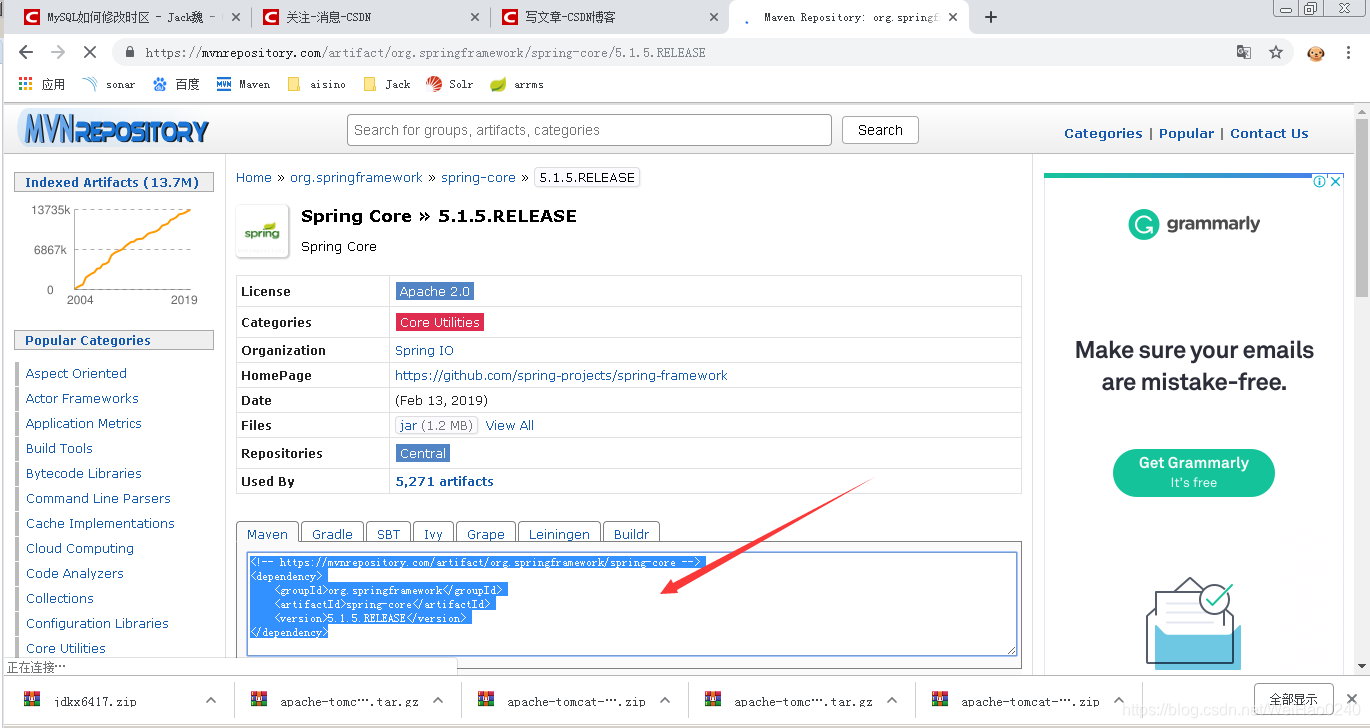1370x728 pixels.
Task: Click the search artifacts input field
Action: pos(589,130)
